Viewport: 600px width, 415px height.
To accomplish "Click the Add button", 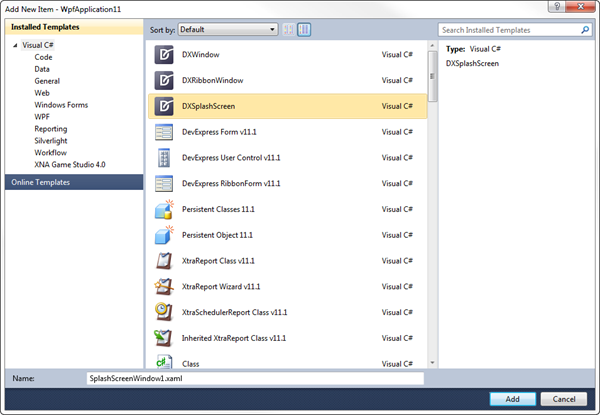I will tap(512, 399).
